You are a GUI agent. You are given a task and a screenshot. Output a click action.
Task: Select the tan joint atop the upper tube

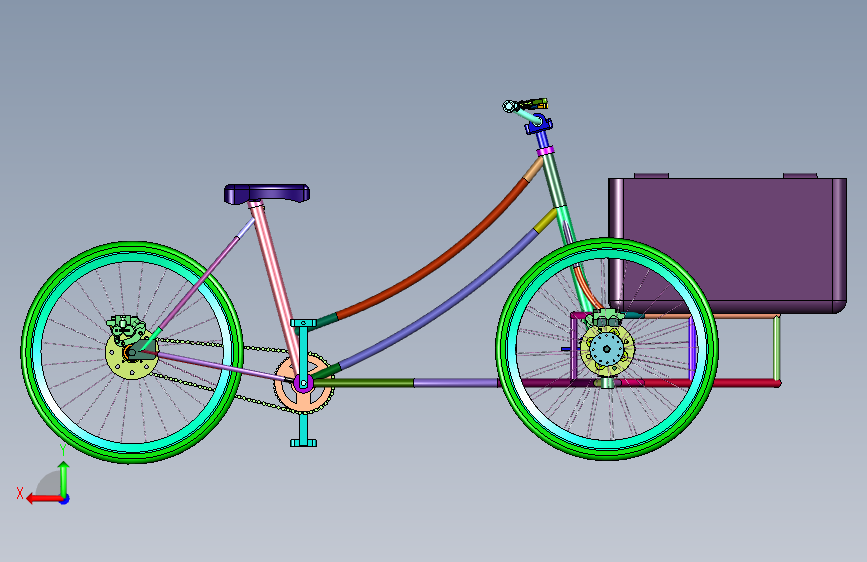coord(534,169)
